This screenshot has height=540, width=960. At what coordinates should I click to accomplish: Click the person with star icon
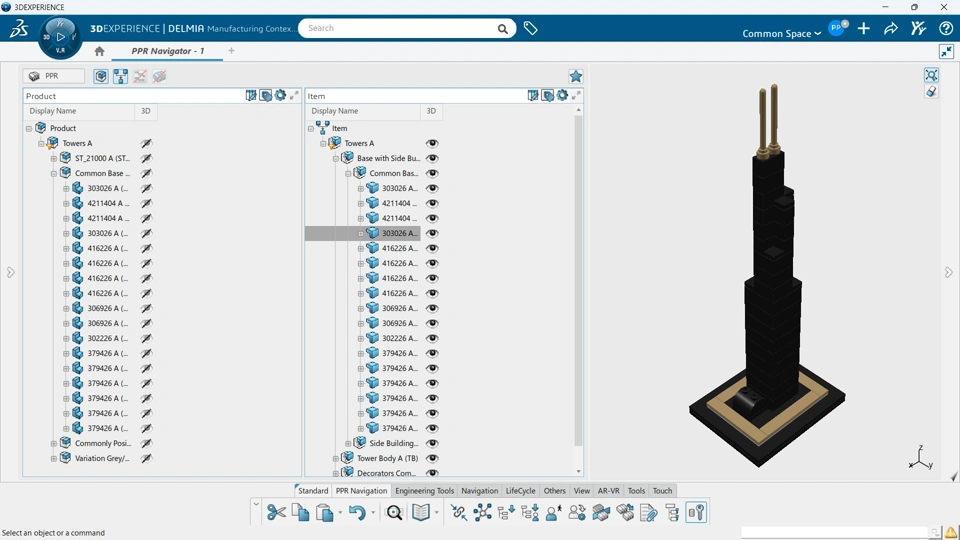(x=553, y=512)
